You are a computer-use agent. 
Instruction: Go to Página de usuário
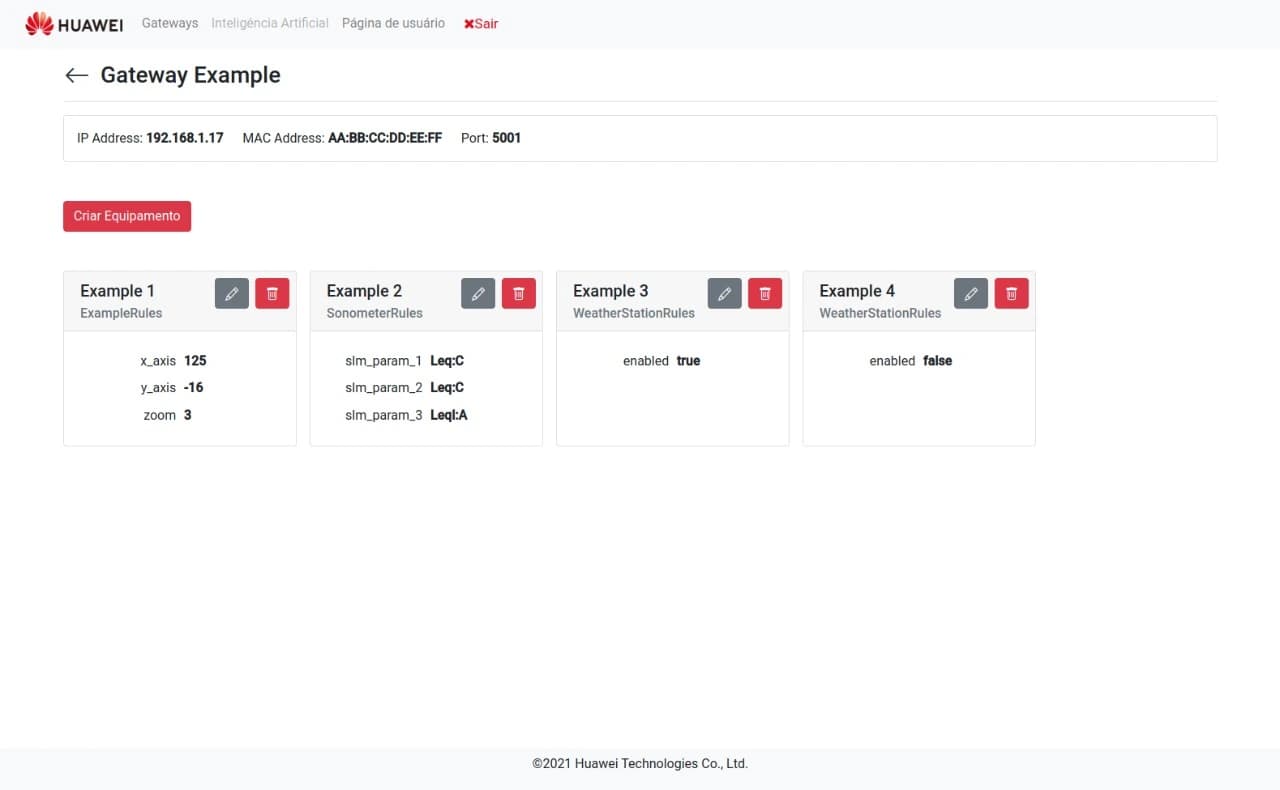click(393, 23)
